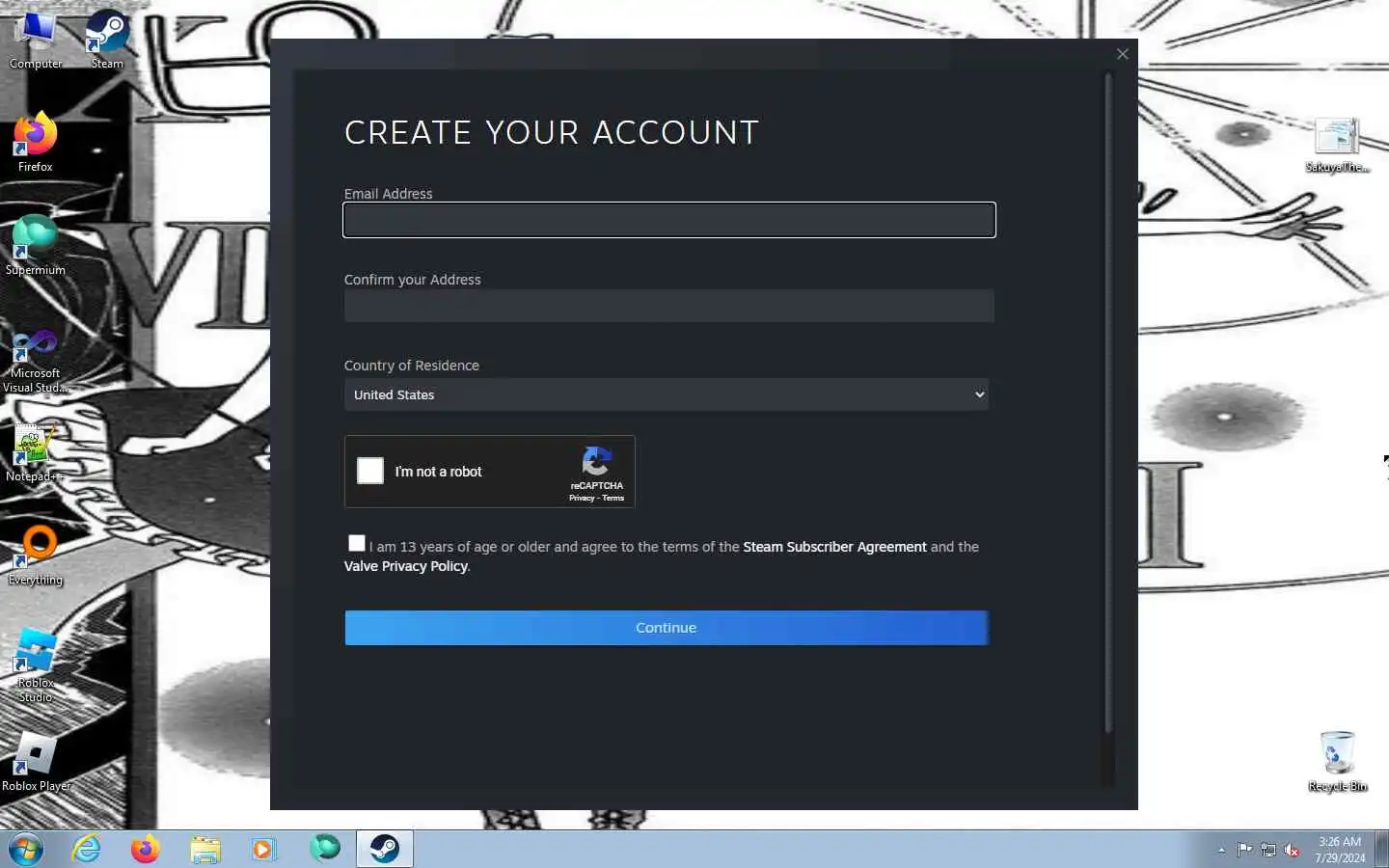Open the Everything search desktop shortcut
Image resolution: width=1389 pixels, height=868 pixels.
(x=36, y=555)
